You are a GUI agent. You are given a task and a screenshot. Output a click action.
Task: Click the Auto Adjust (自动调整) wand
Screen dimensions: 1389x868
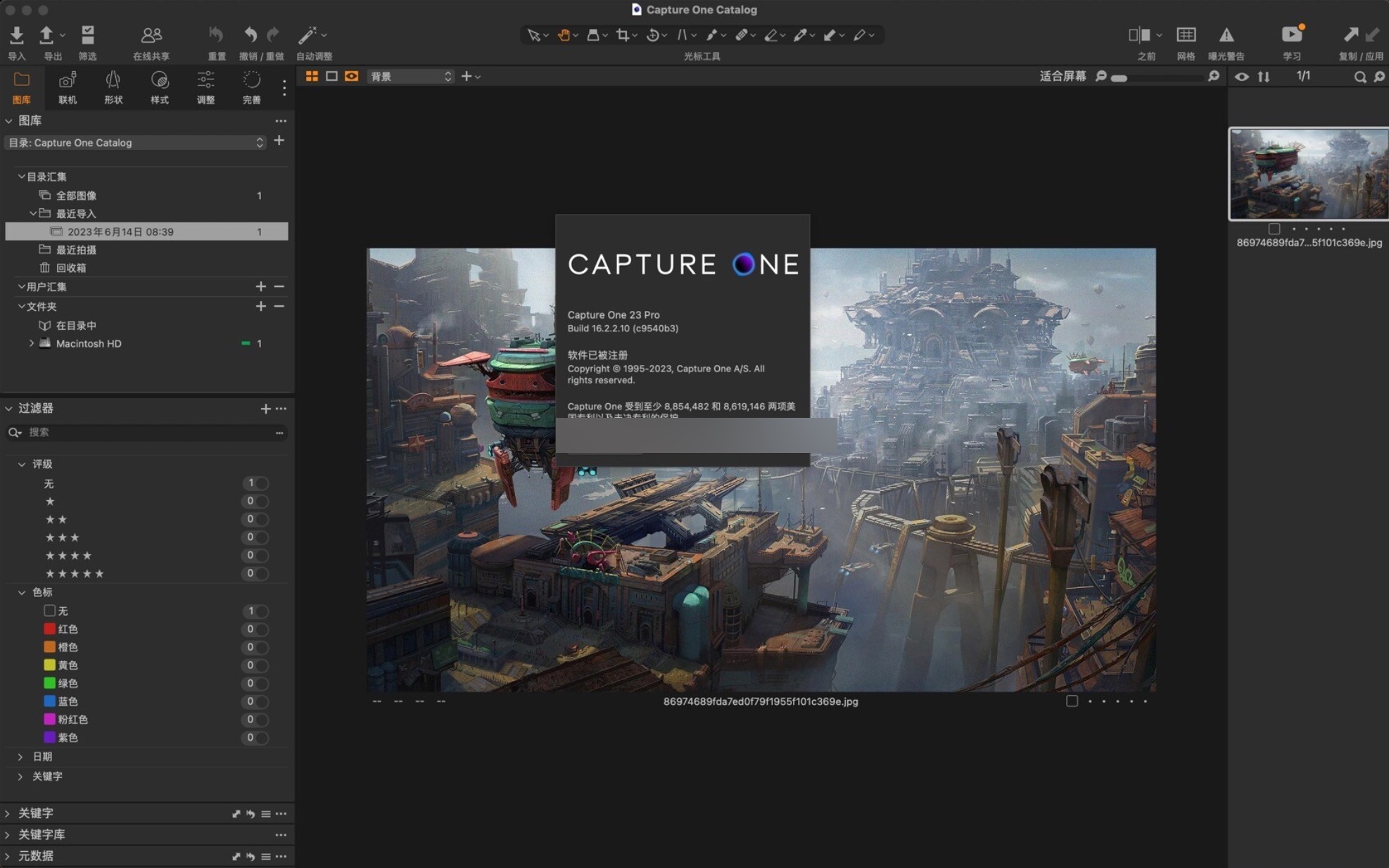tap(307, 34)
